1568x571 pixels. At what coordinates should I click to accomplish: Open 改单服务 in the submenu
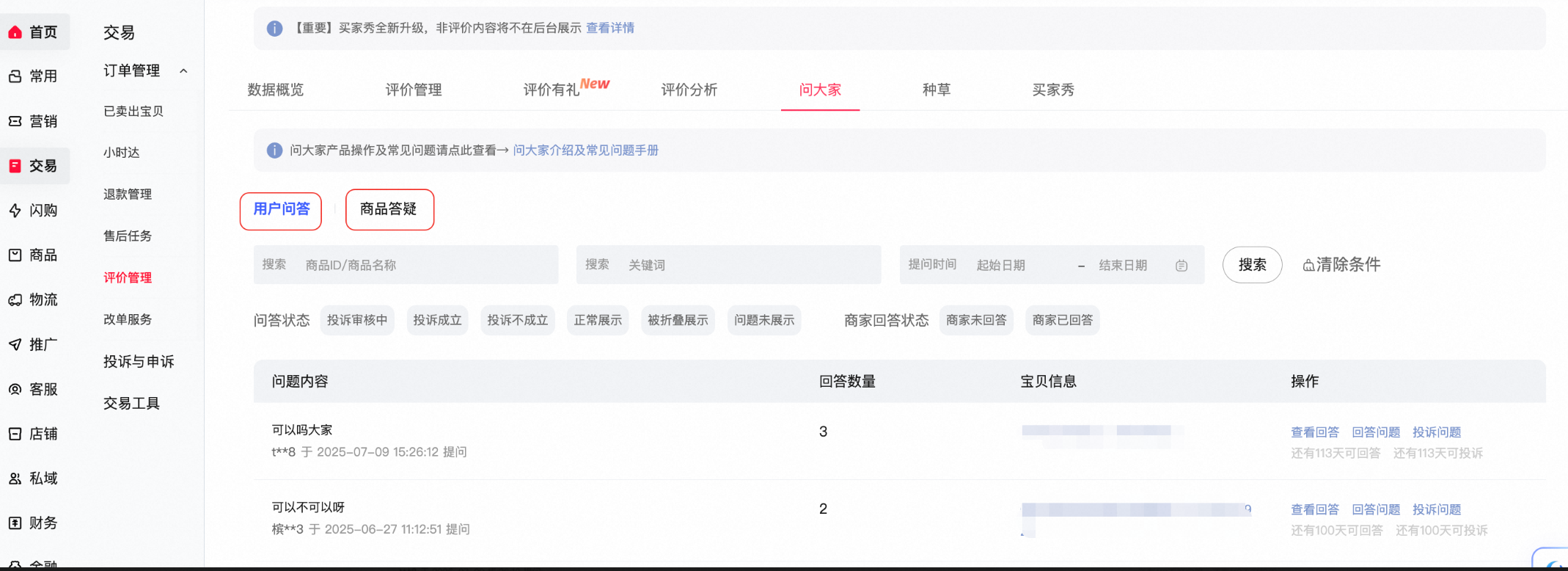click(x=128, y=320)
